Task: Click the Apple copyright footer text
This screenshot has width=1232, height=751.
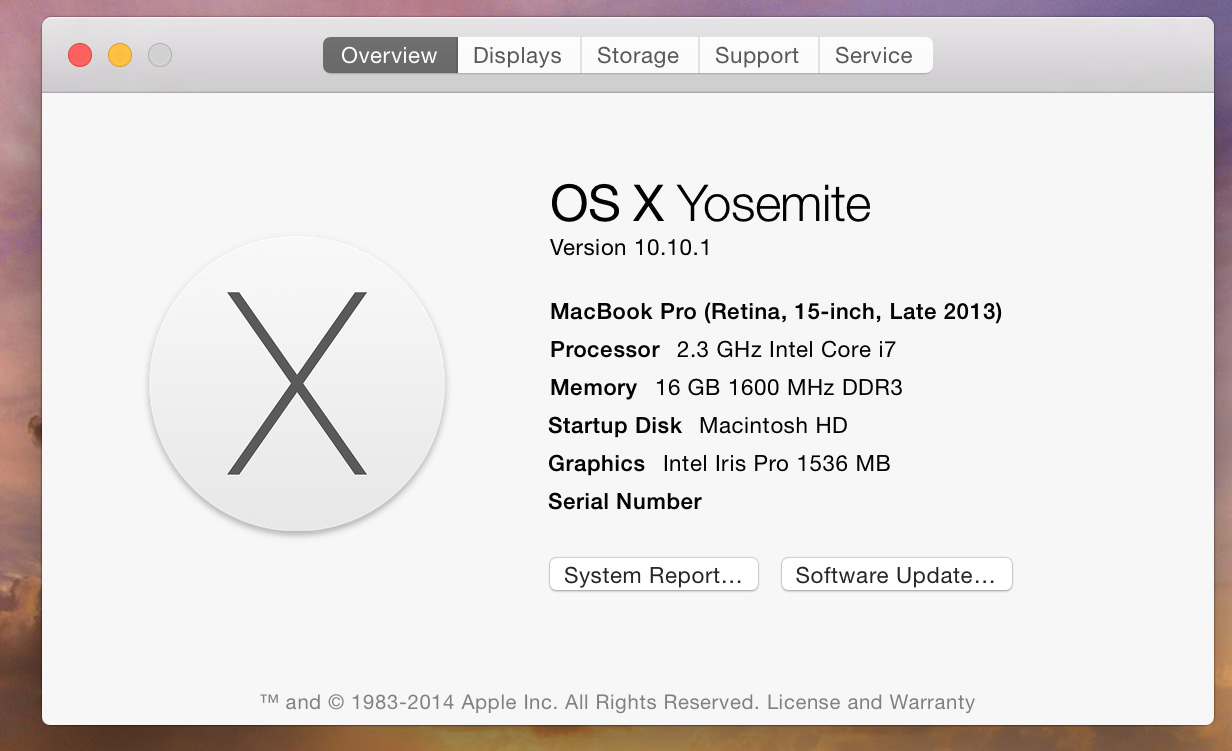Action: pyautogui.click(x=617, y=702)
